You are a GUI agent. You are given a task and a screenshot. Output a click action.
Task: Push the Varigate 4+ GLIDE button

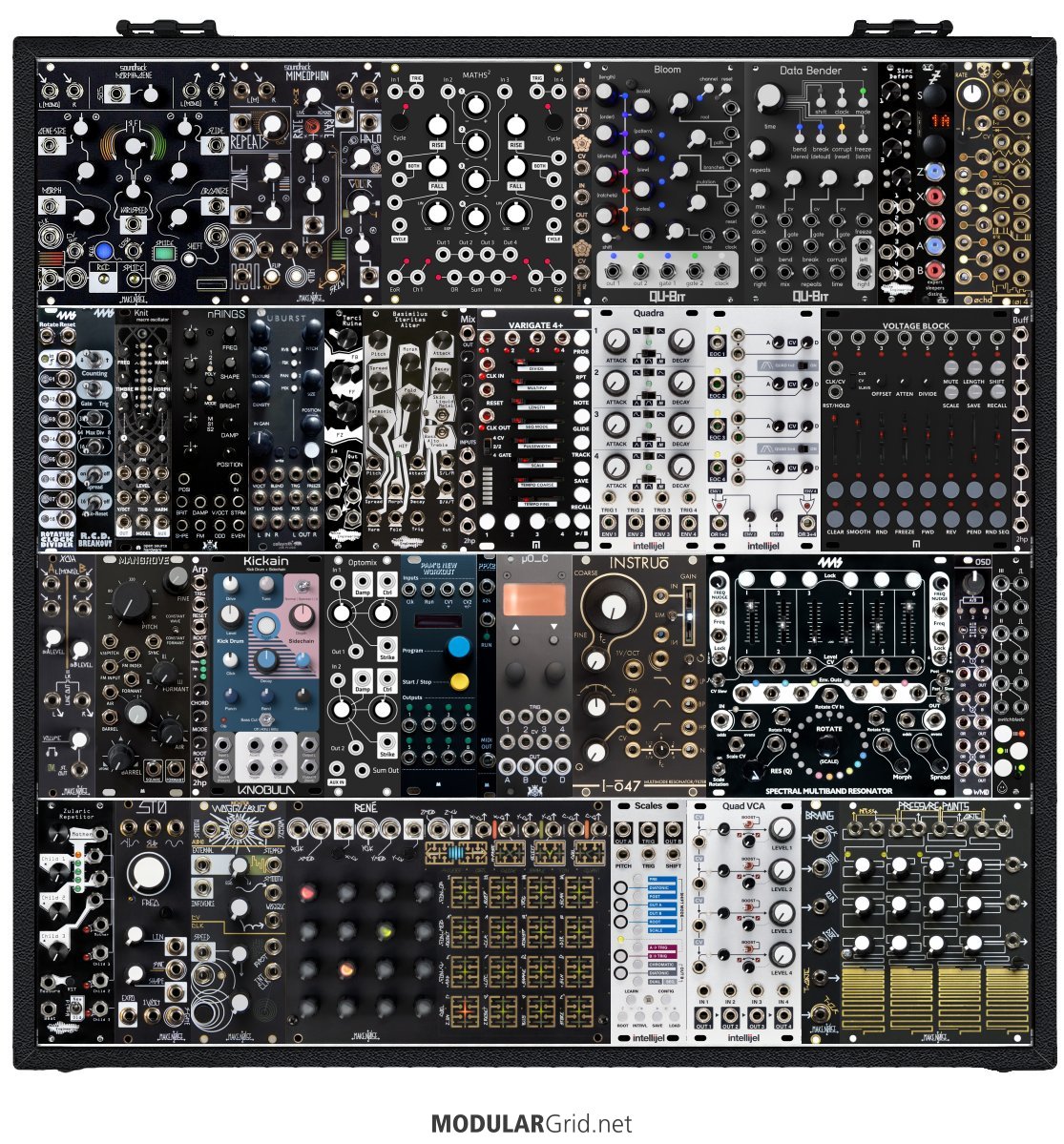[x=581, y=416]
